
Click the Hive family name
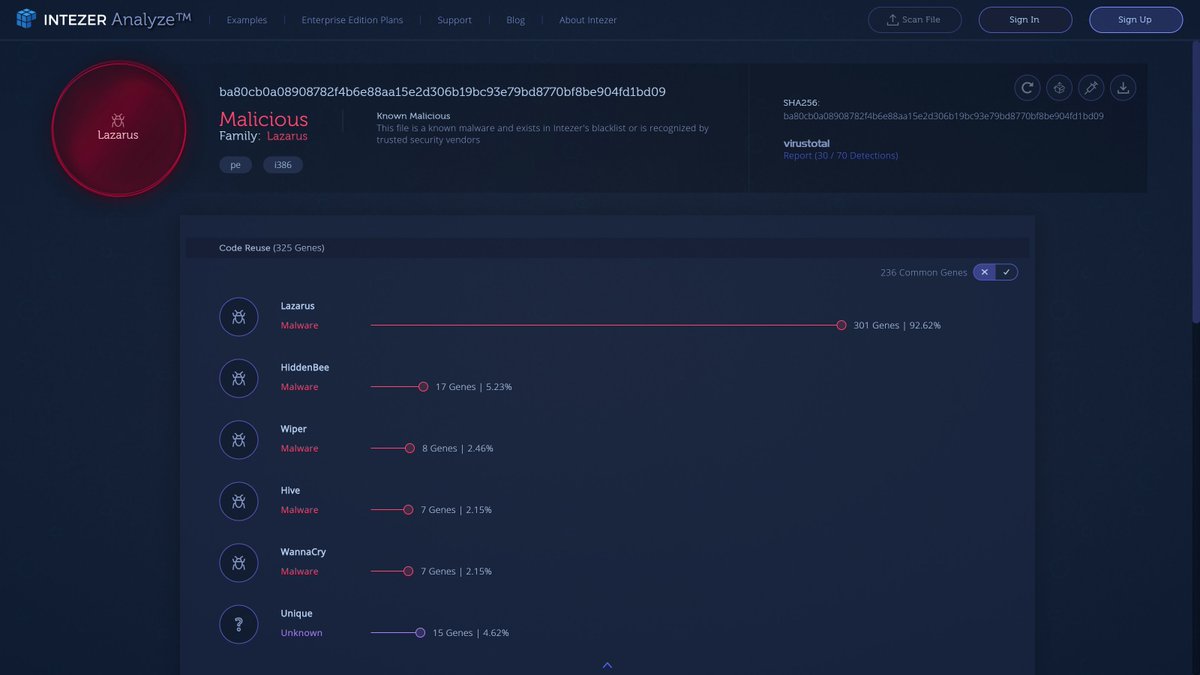[x=290, y=490]
